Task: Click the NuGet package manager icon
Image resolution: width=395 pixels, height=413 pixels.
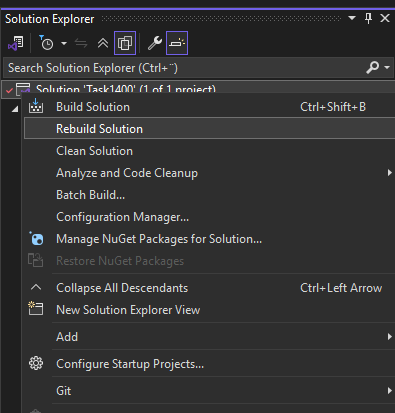Action: pyautogui.click(x=36, y=238)
